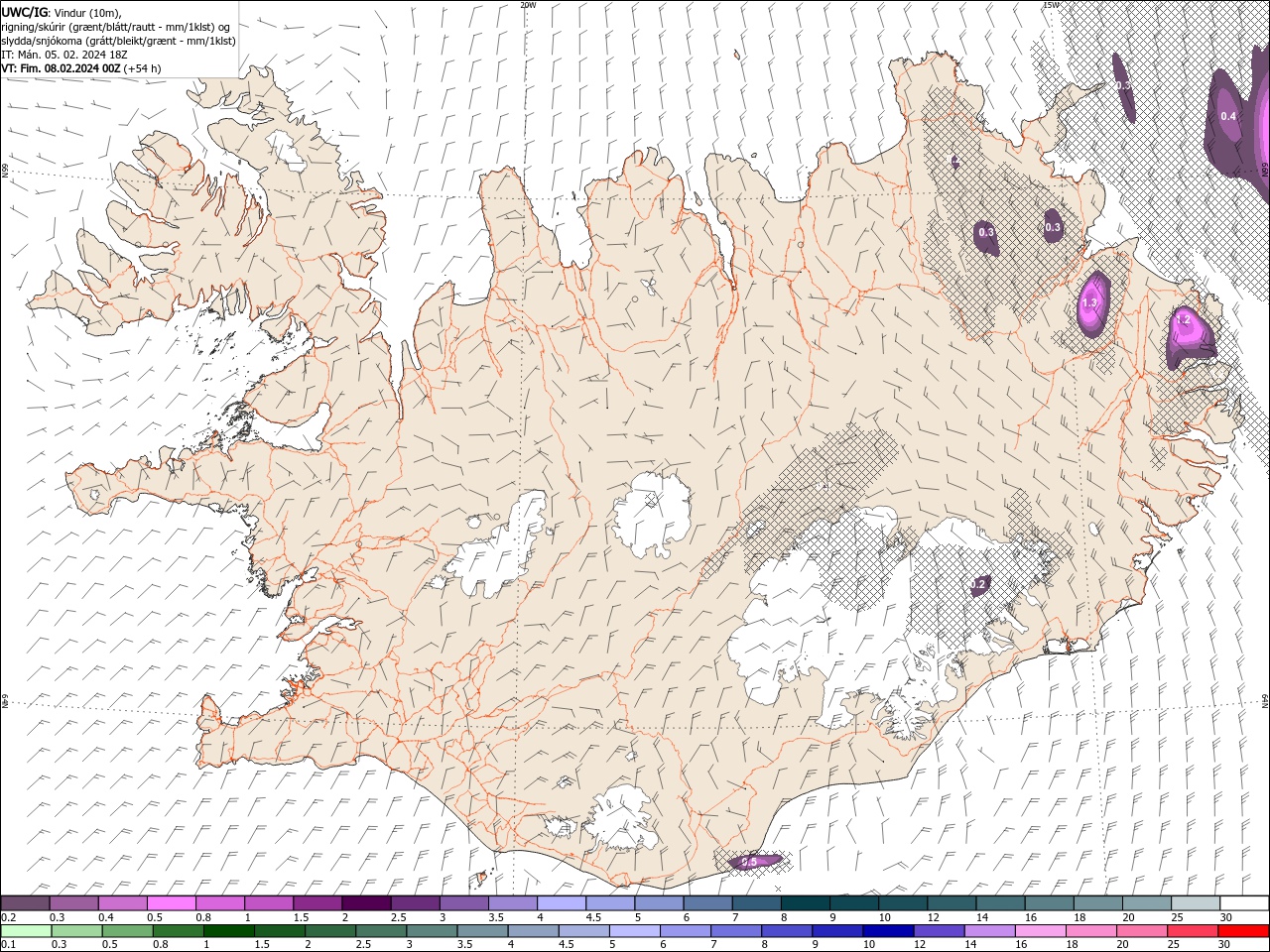This screenshot has width=1270, height=952.
Task: Click the '15W' longitude label on the top edge
Action: (1051, 5)
